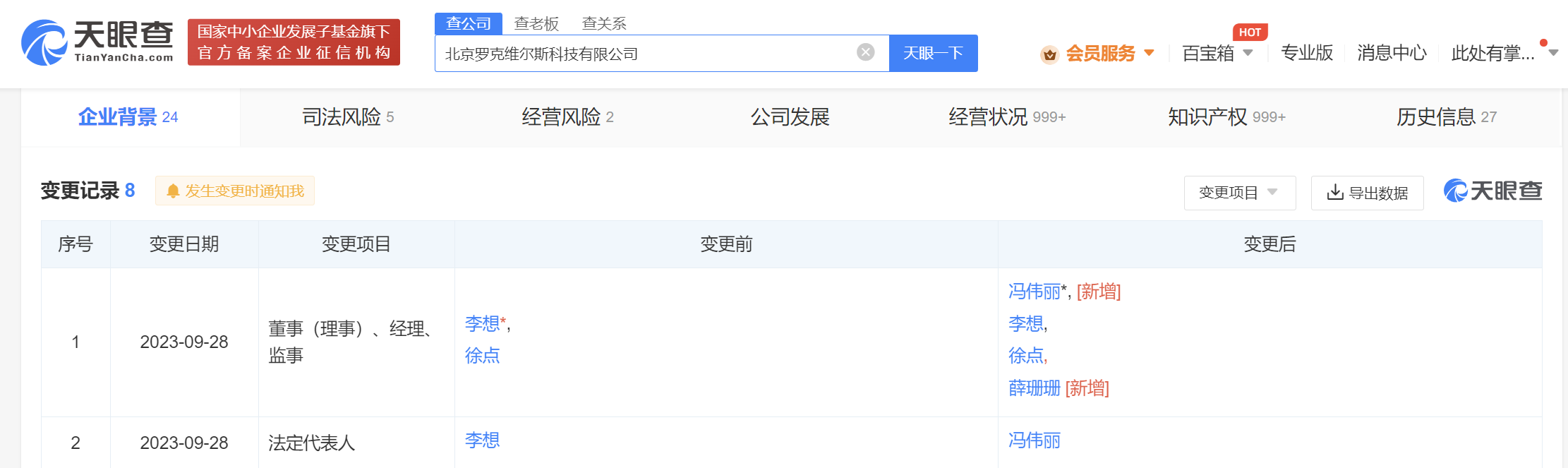Click the 2023-09-28 date in row 2
The image size is (1568, 468).
point(184,443)
